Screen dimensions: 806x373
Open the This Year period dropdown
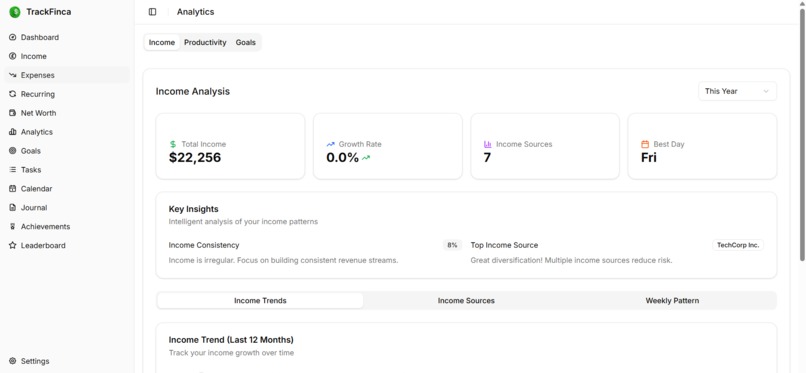tap(737, 91)
